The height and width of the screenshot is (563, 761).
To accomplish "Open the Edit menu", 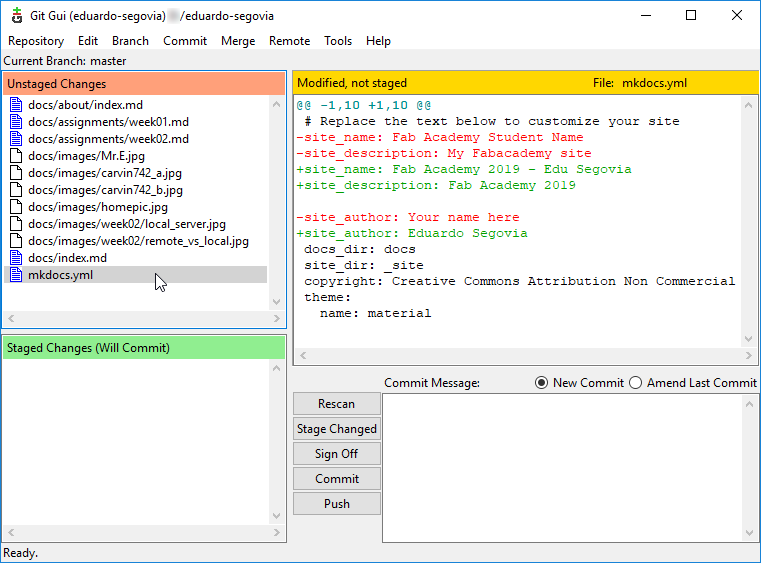I will tap(88, 41).
